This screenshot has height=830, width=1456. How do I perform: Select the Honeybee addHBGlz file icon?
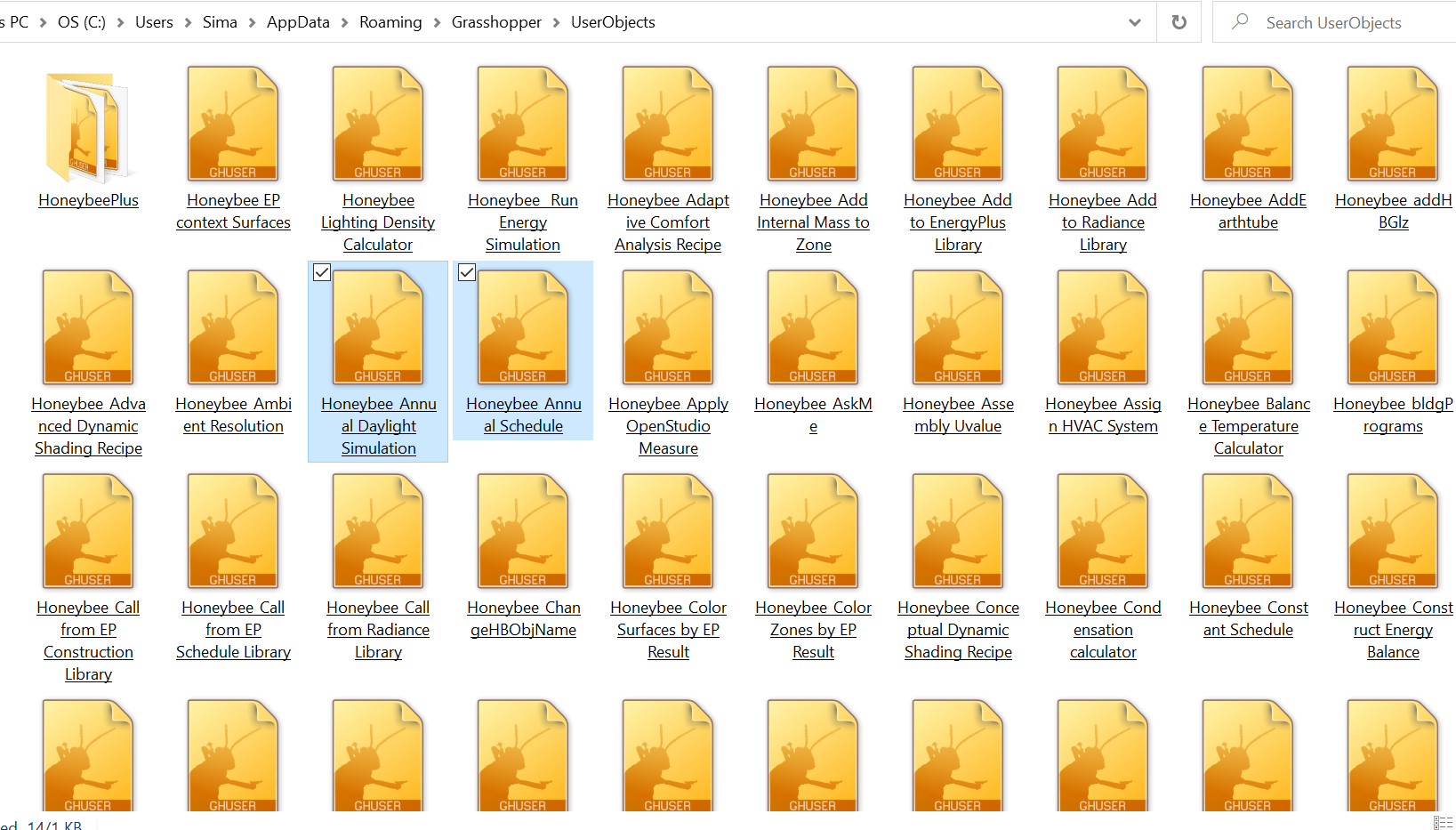(1393, 124)
